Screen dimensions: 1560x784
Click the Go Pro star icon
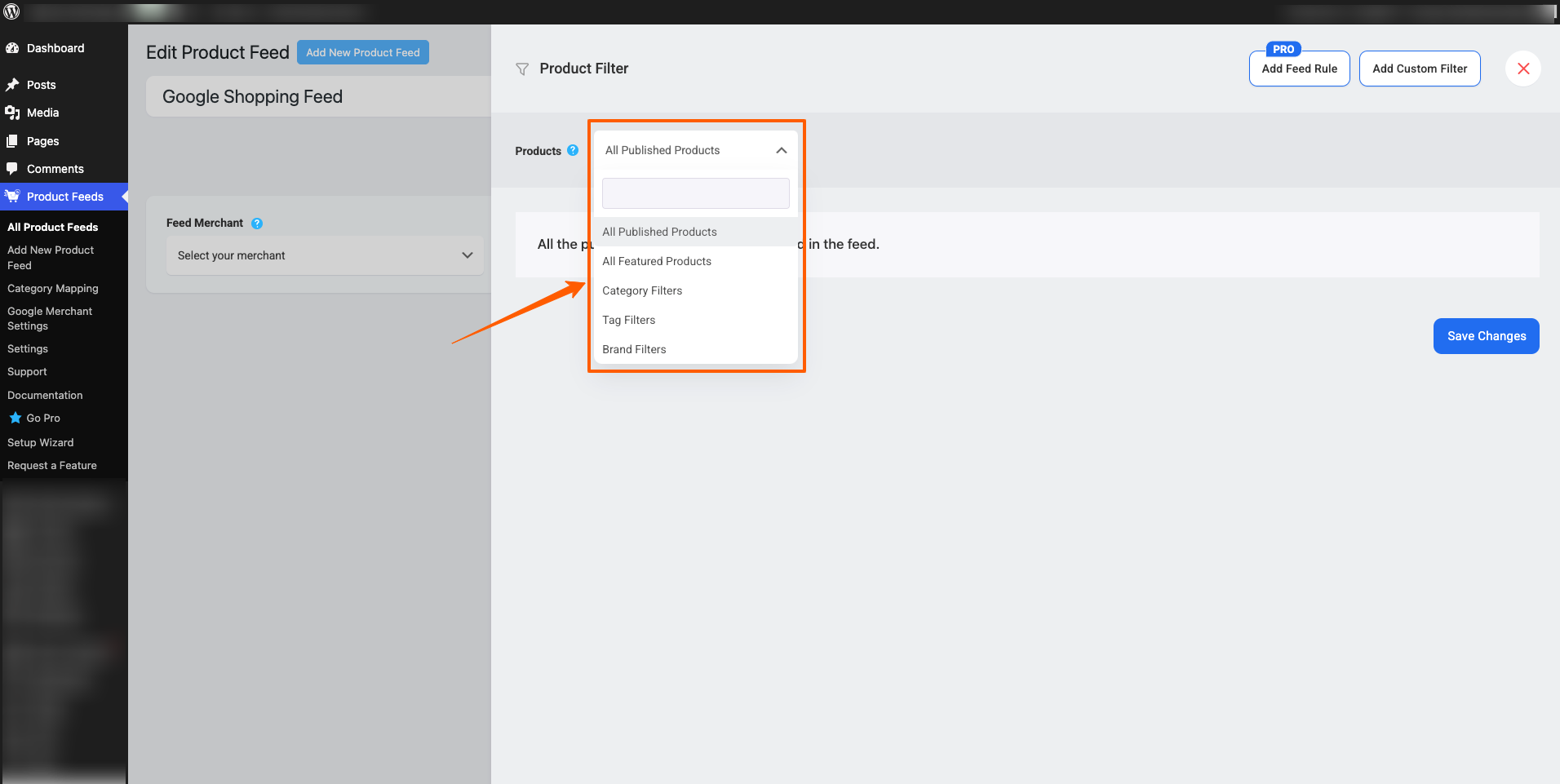point(15,418)
